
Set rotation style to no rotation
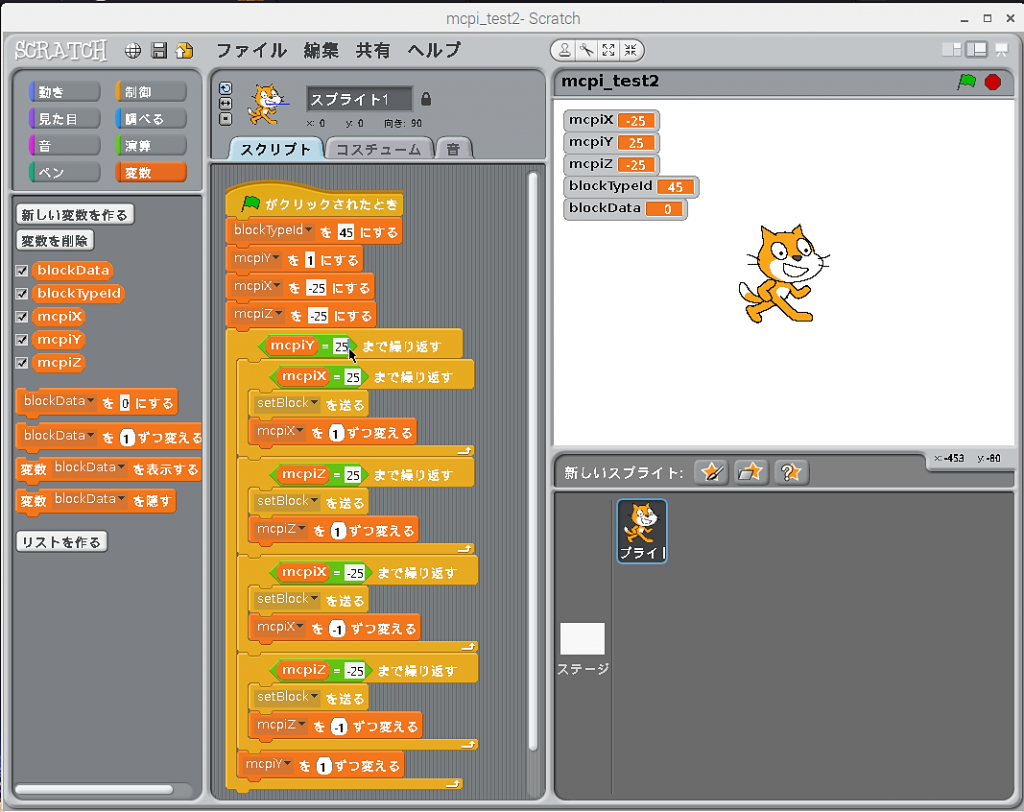coord(225,119)
